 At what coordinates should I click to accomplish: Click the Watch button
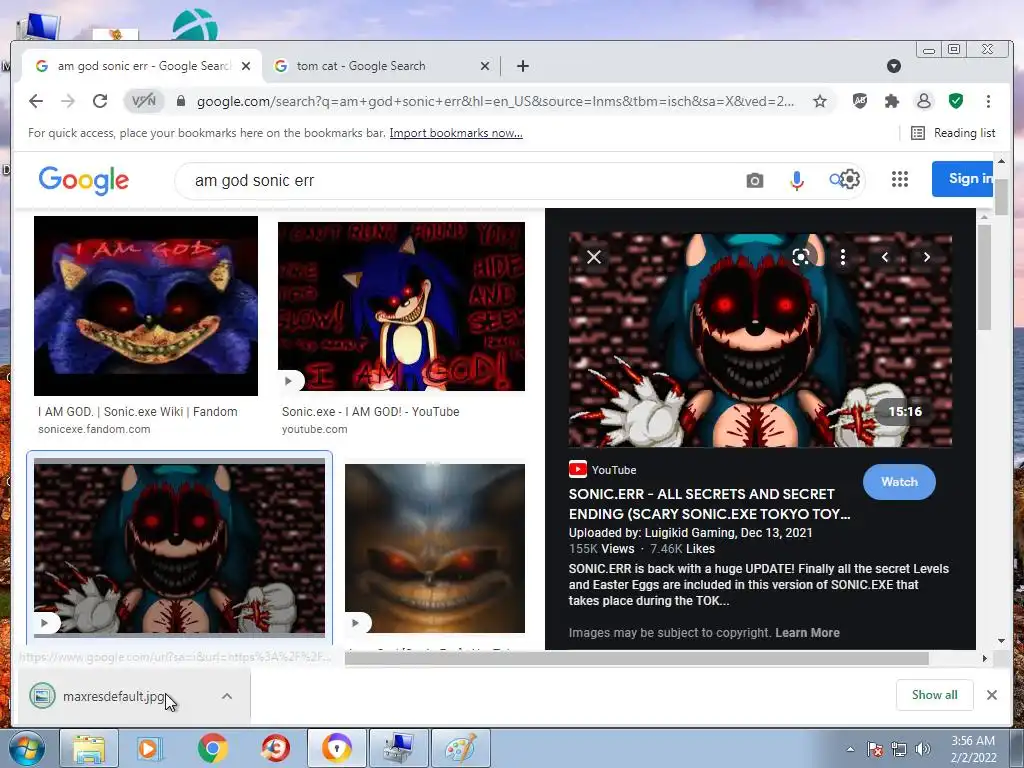(x=899, y=482)
